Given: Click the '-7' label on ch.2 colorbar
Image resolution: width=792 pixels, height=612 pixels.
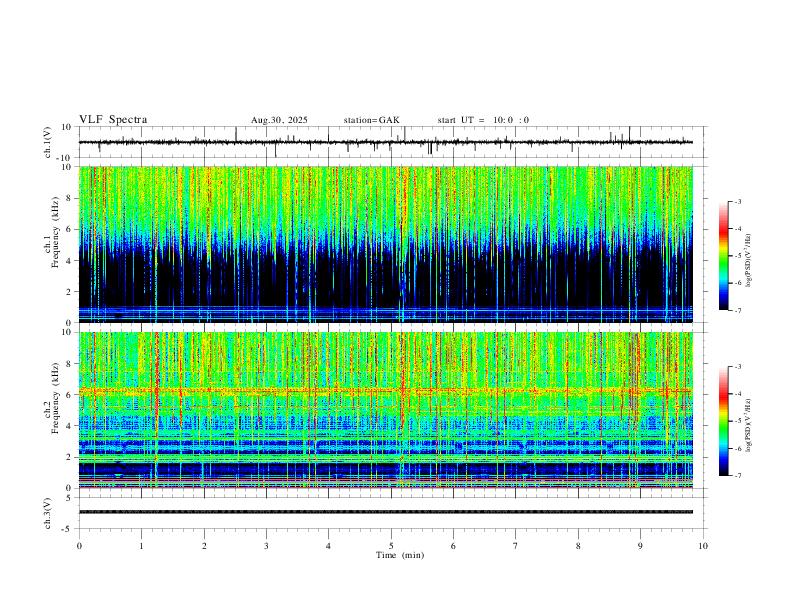Looking at the screenshot, I should point(737,476).
